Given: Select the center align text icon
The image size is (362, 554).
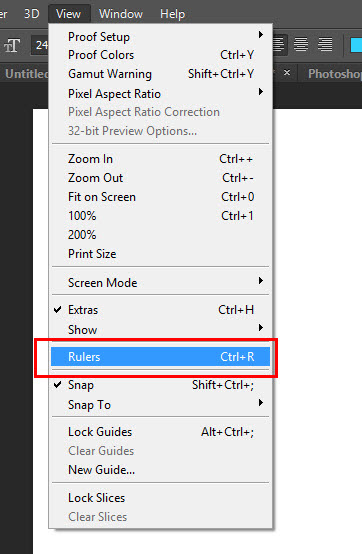Looking at the screenshot, I should click(301, 45).
